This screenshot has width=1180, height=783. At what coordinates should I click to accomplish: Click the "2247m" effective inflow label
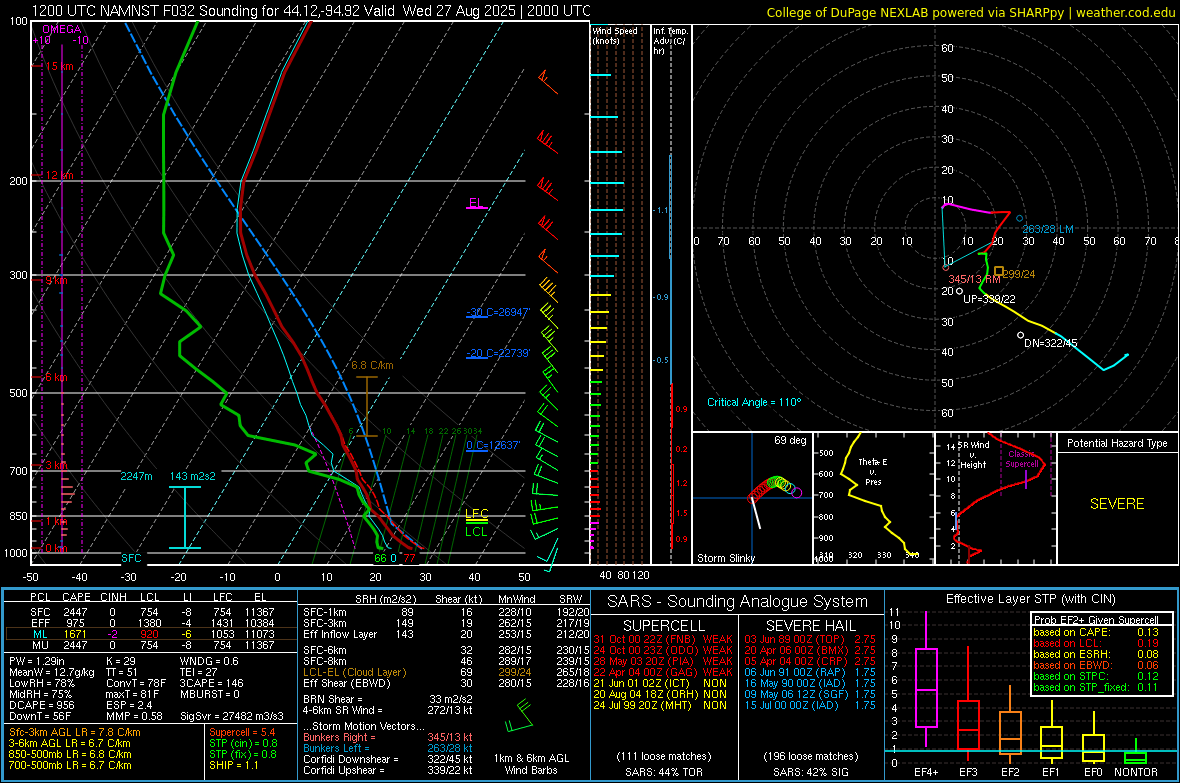pyautogui.click(x=136, y=476)
